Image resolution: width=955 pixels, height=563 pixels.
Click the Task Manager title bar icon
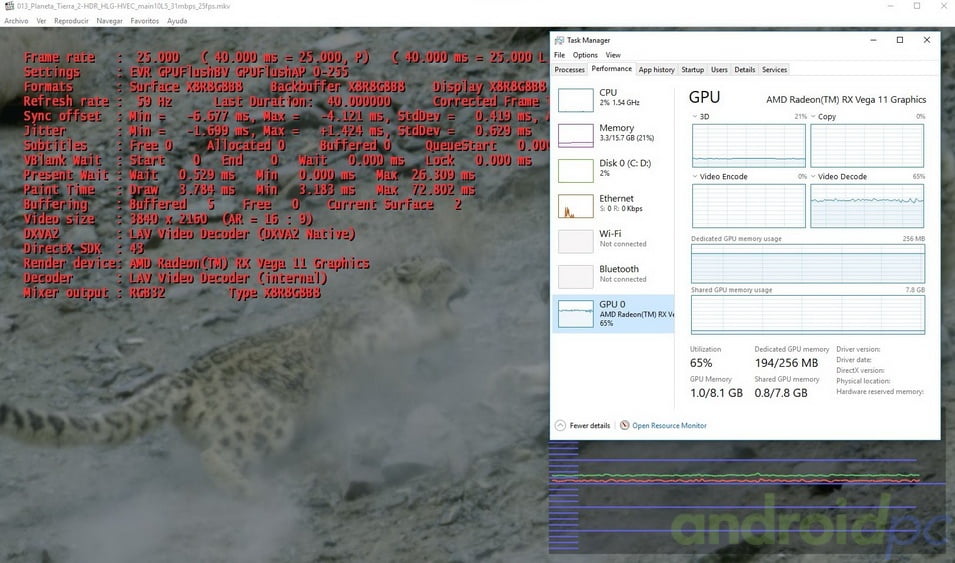click(560, 40)
